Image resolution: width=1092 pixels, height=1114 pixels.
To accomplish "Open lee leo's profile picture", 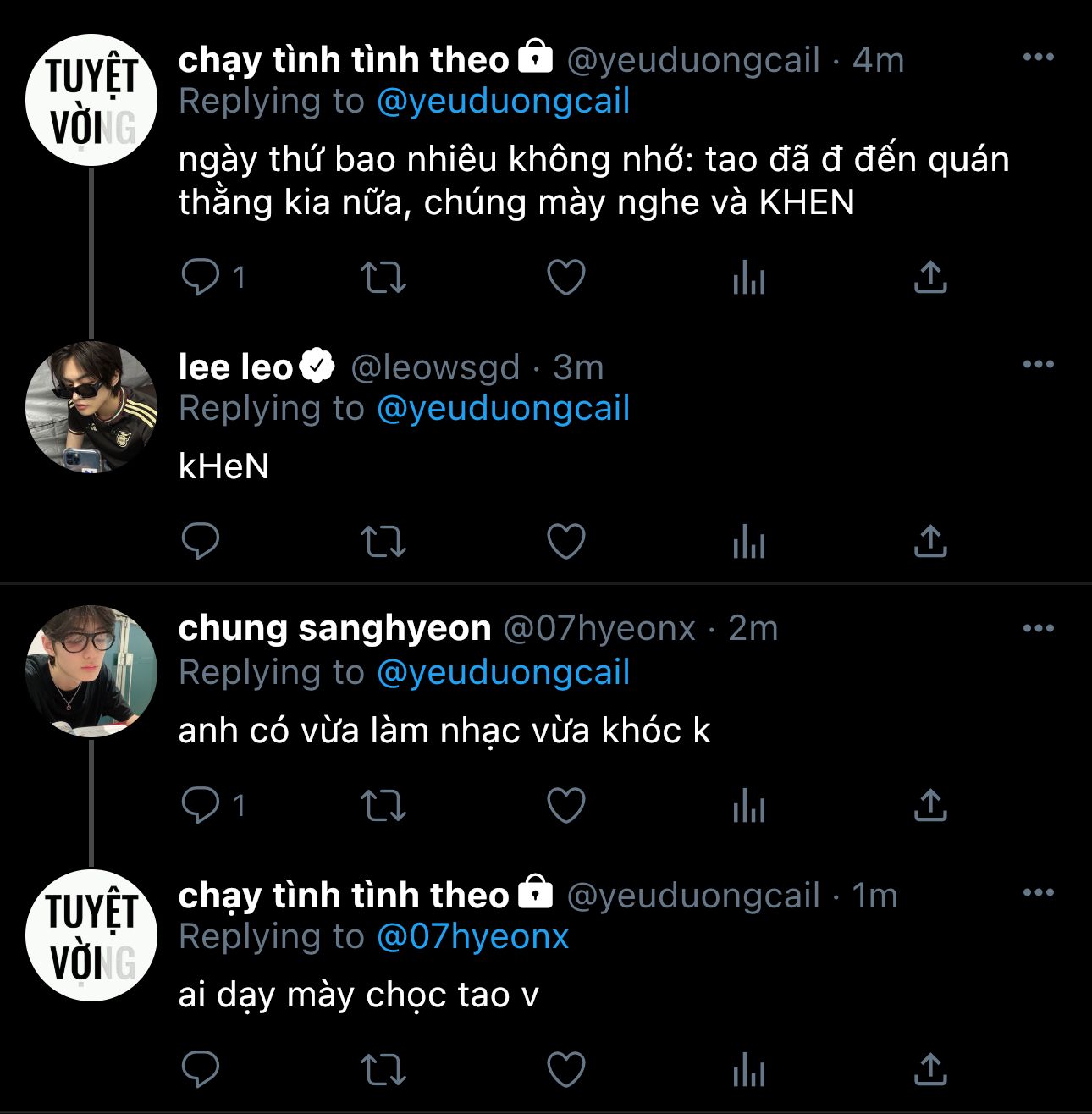I will tap(91, 407).
